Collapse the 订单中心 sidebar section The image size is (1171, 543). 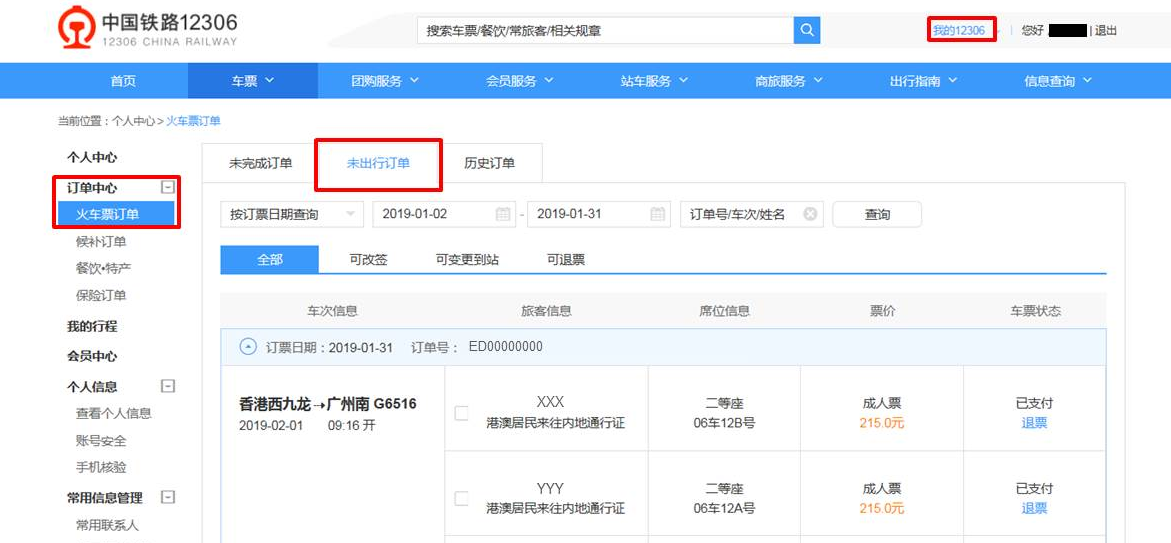pos(168,187)
